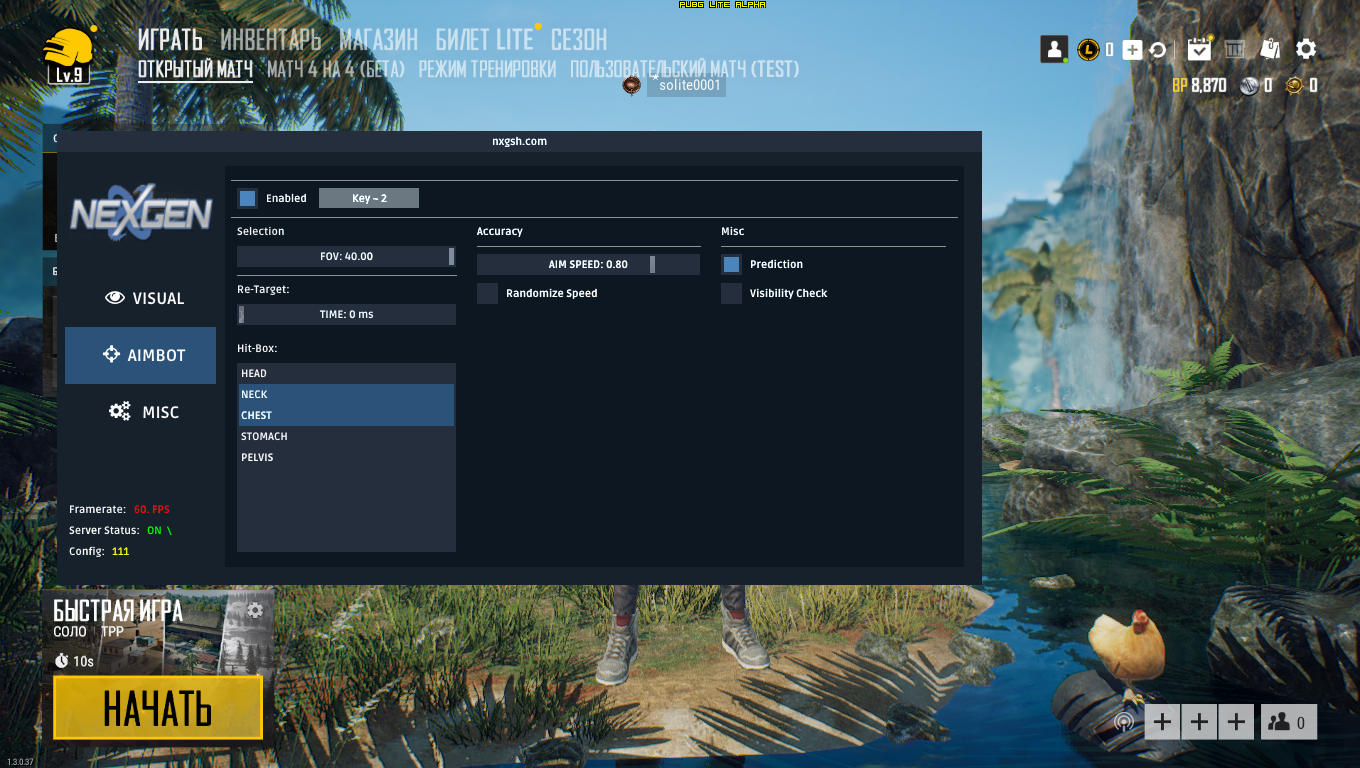The height and width of the screenshot is (768, 1360).
Task: Select HEAD in the Hit-Box list
Action: 346,374
